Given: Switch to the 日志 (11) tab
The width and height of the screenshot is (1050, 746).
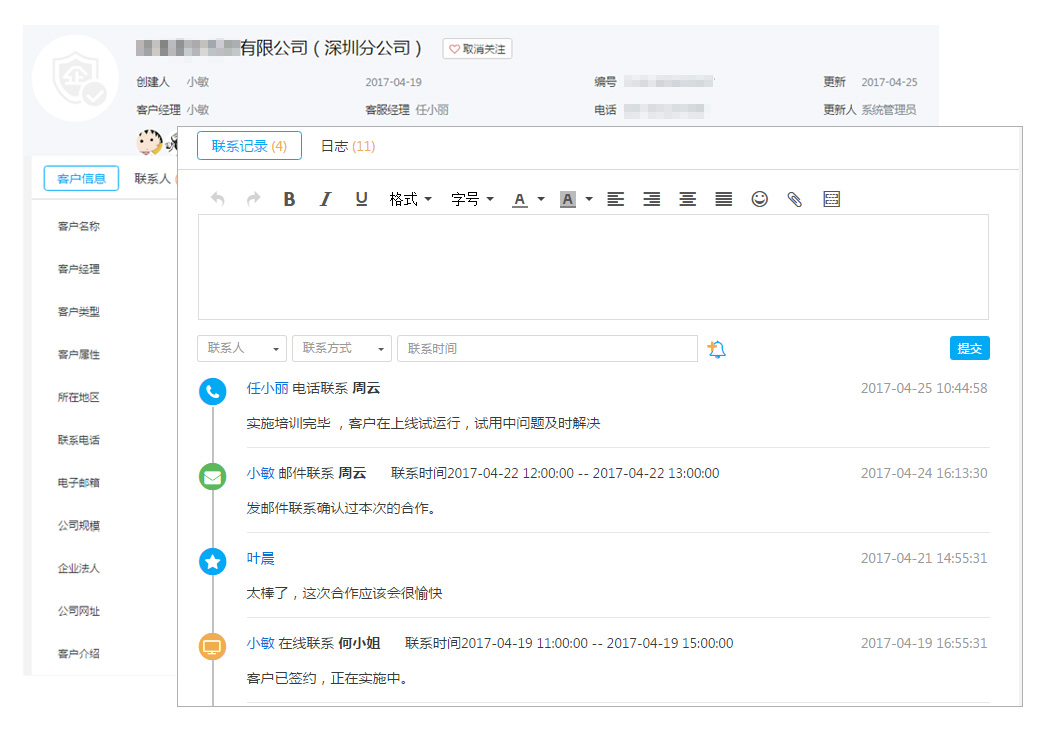Looking at the screenshot, I should click(348, 146).
